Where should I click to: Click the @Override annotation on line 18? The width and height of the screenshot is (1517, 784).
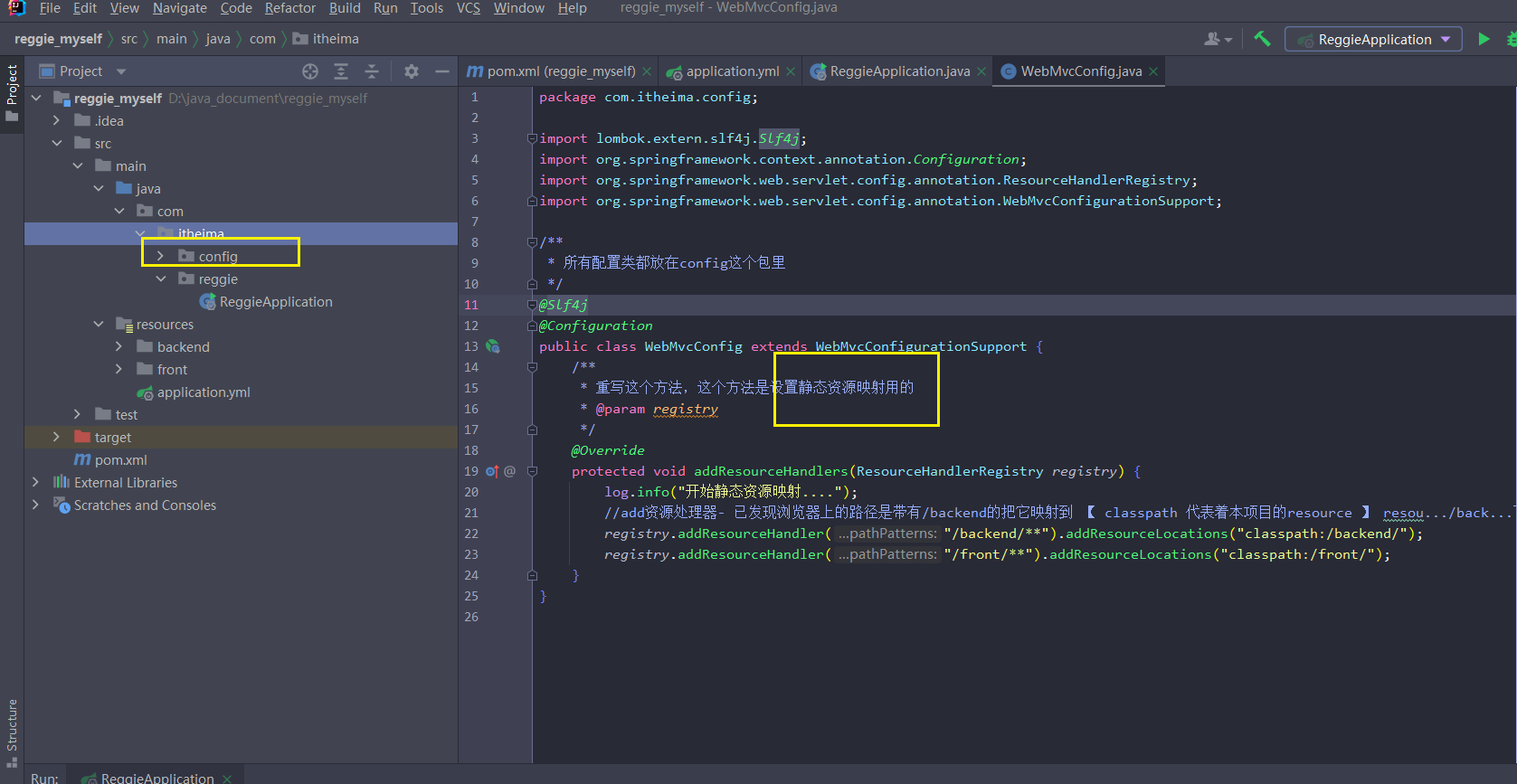[x=608, y=450]
